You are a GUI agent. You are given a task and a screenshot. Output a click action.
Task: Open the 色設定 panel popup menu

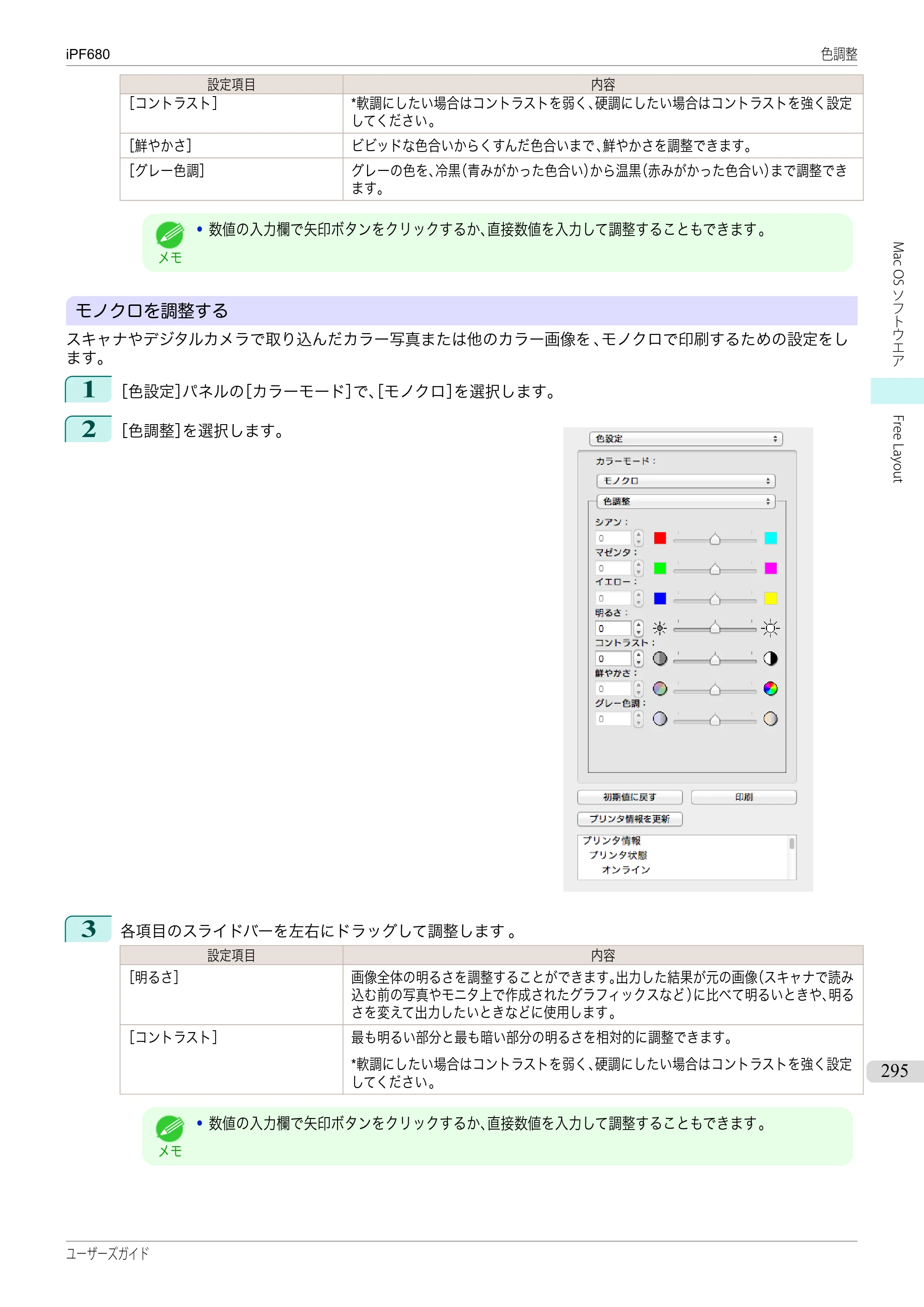click(686, 439)
